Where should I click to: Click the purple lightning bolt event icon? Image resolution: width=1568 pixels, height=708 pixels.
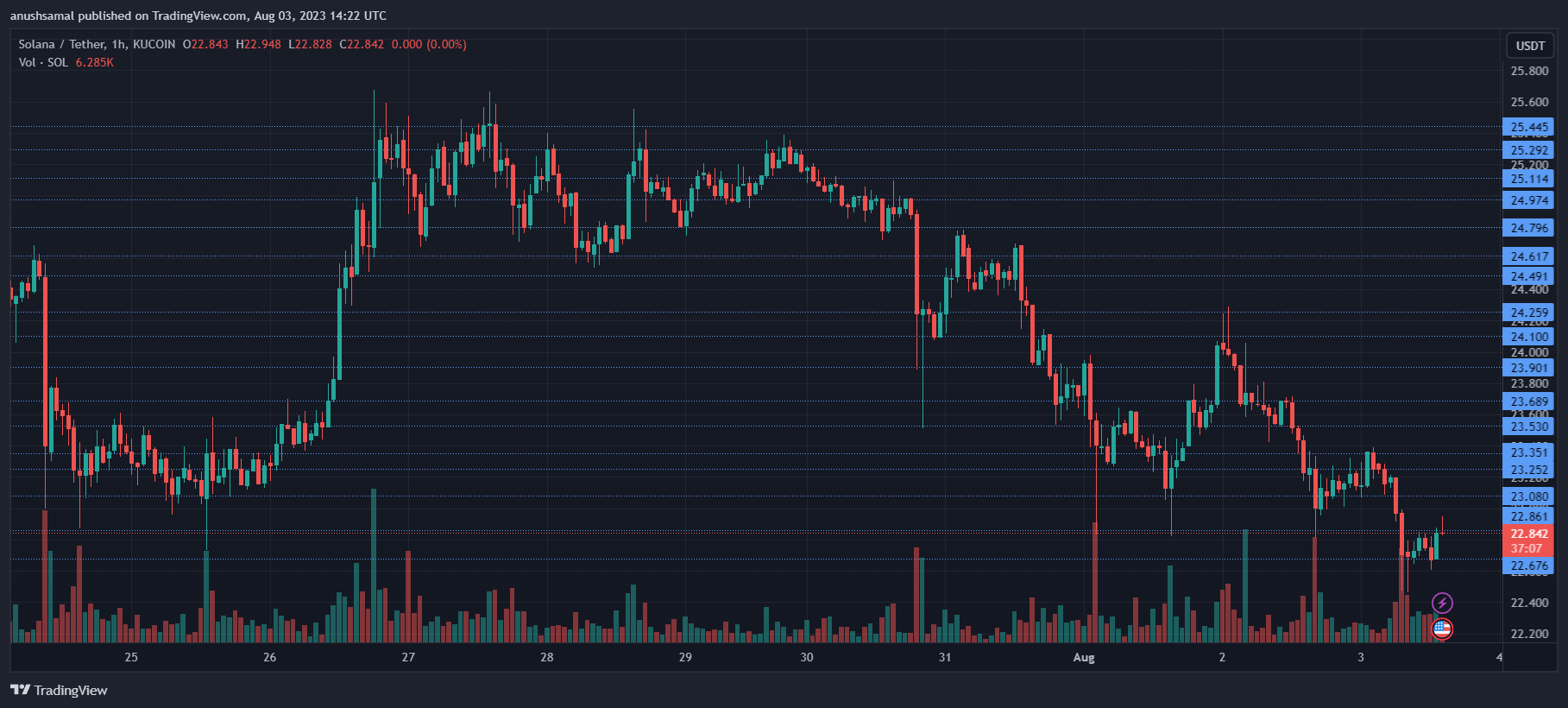tap(1442, 603)
